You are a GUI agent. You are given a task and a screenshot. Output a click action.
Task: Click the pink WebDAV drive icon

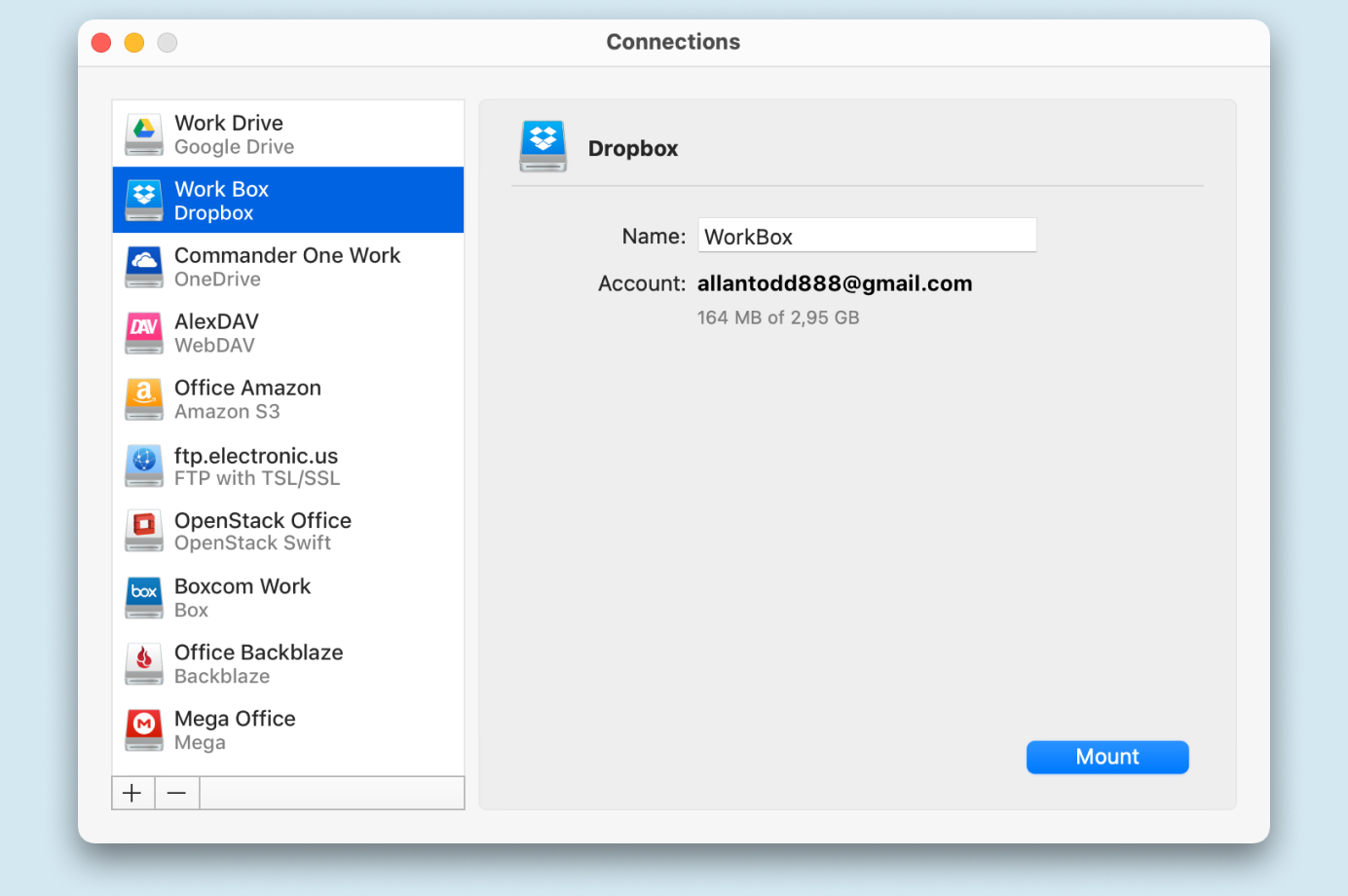point(144,333)
